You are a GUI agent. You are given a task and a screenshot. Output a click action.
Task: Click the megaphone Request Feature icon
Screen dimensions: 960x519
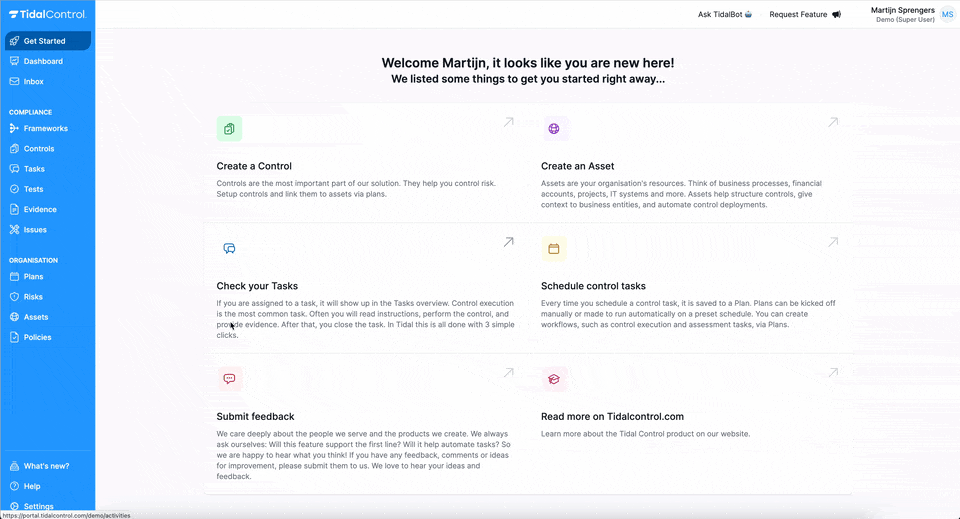(836, 15)
